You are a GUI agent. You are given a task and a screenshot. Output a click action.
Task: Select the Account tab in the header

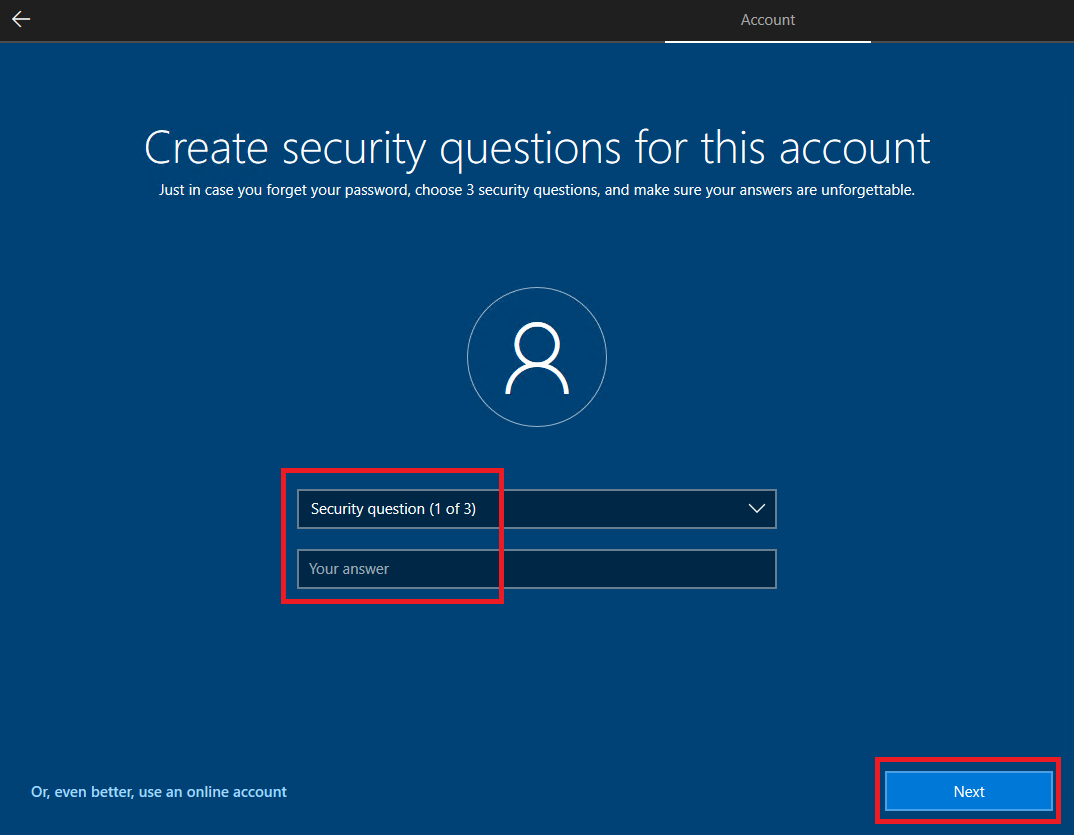tap(768, 20)
